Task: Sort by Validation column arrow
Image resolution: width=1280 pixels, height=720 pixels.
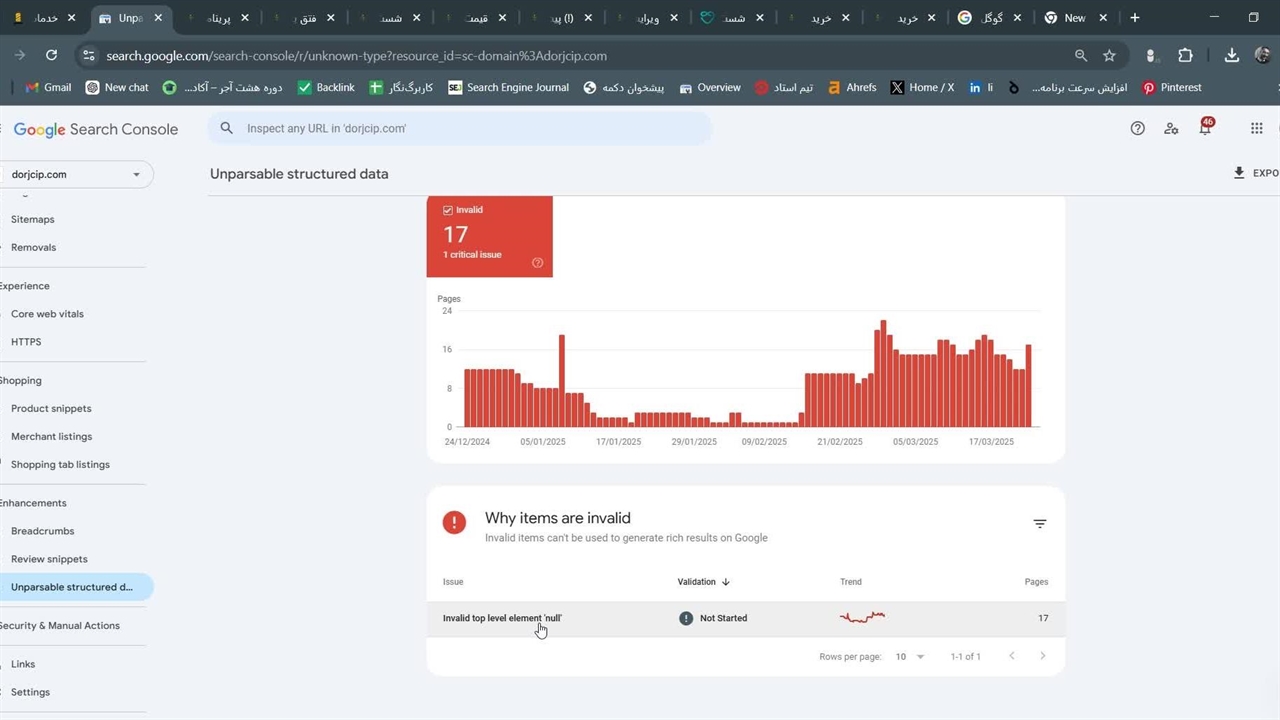Action: (725, 582)
